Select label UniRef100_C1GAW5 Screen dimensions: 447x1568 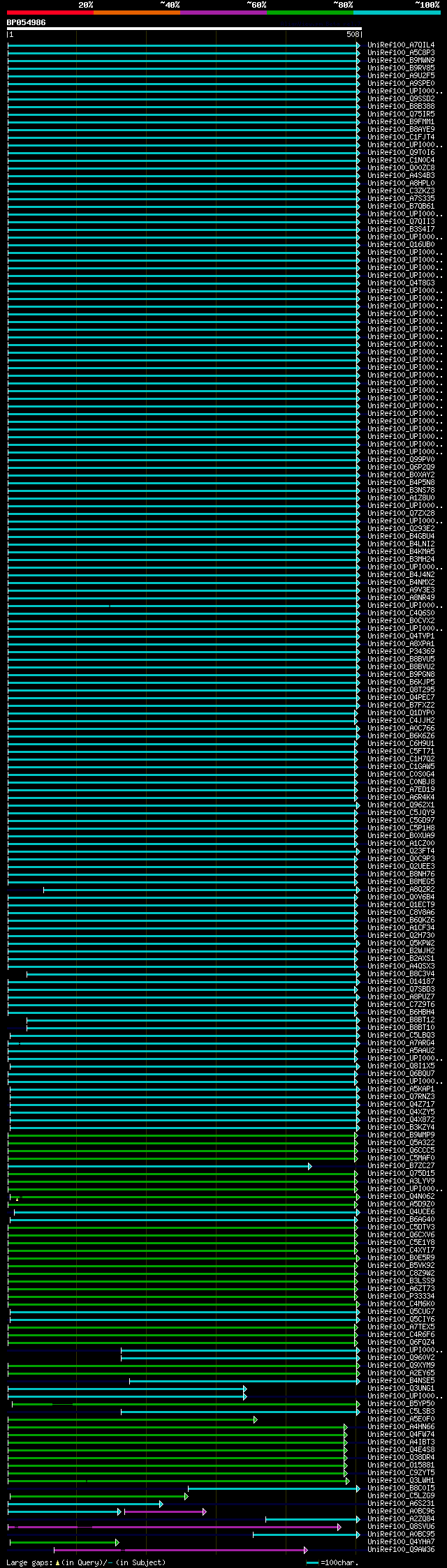[401, 767]
